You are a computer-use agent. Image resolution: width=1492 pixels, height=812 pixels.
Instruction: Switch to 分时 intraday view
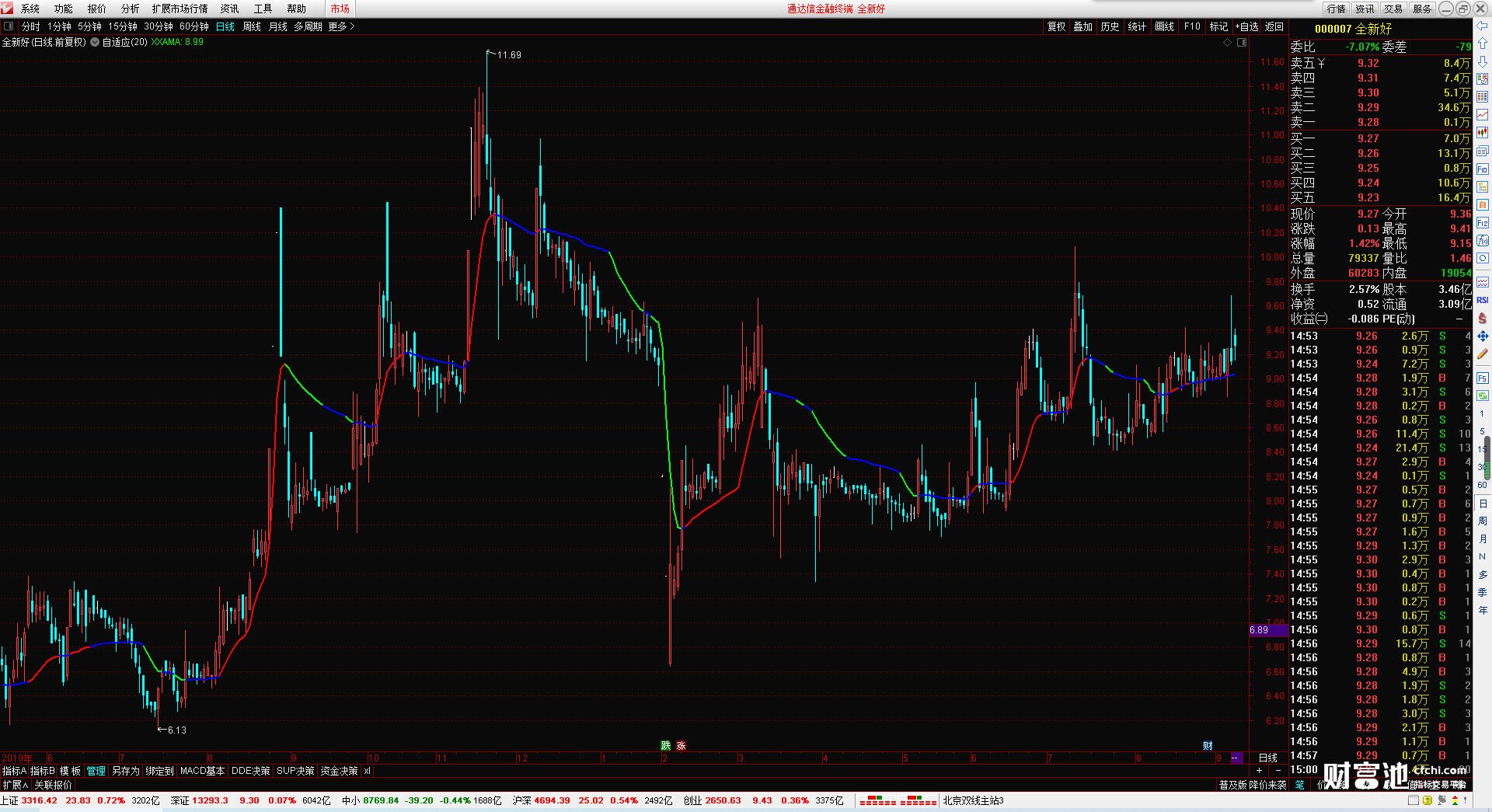click(31, 26)
